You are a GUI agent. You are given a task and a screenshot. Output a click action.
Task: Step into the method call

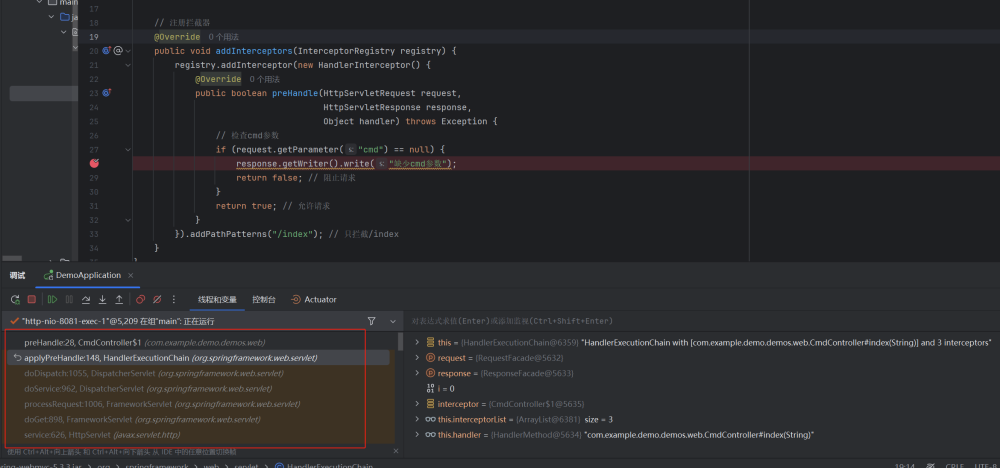102,299
